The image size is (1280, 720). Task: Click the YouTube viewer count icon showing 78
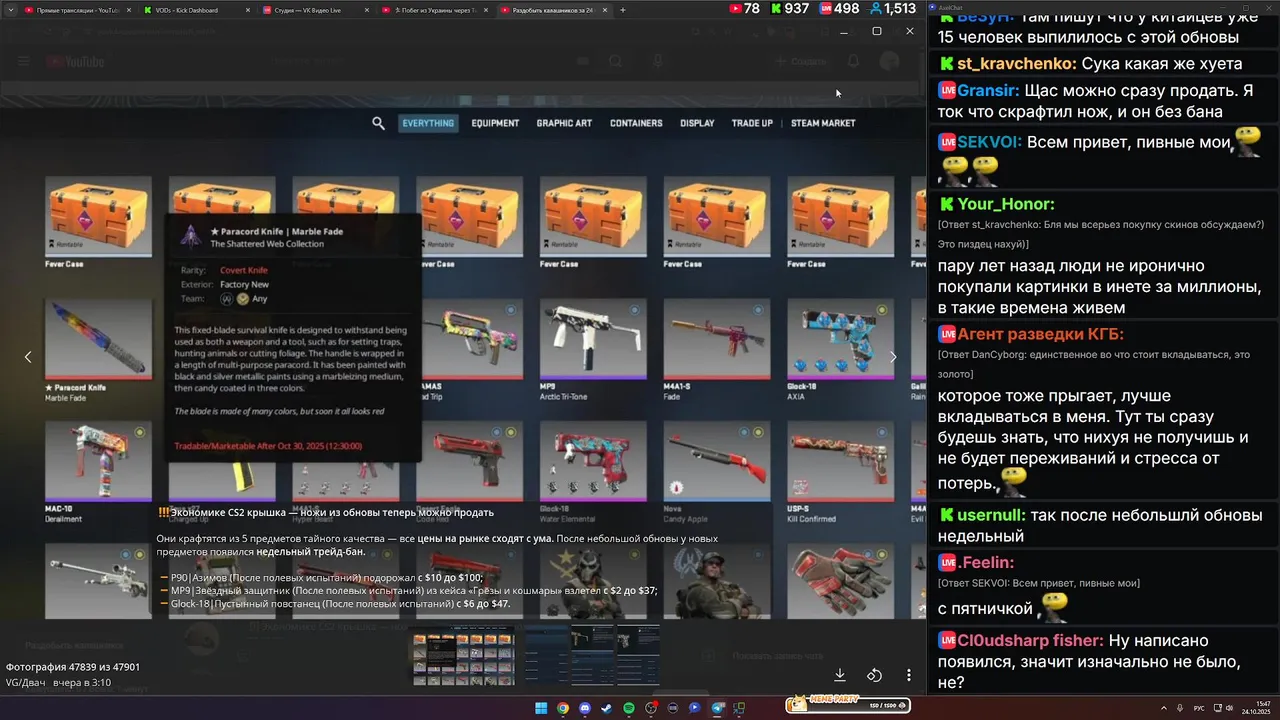click(x=737, y=8)
